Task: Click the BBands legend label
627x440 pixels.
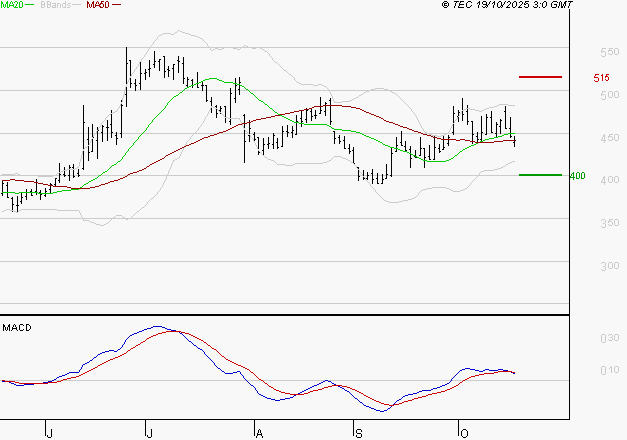Action: [56, 5]
